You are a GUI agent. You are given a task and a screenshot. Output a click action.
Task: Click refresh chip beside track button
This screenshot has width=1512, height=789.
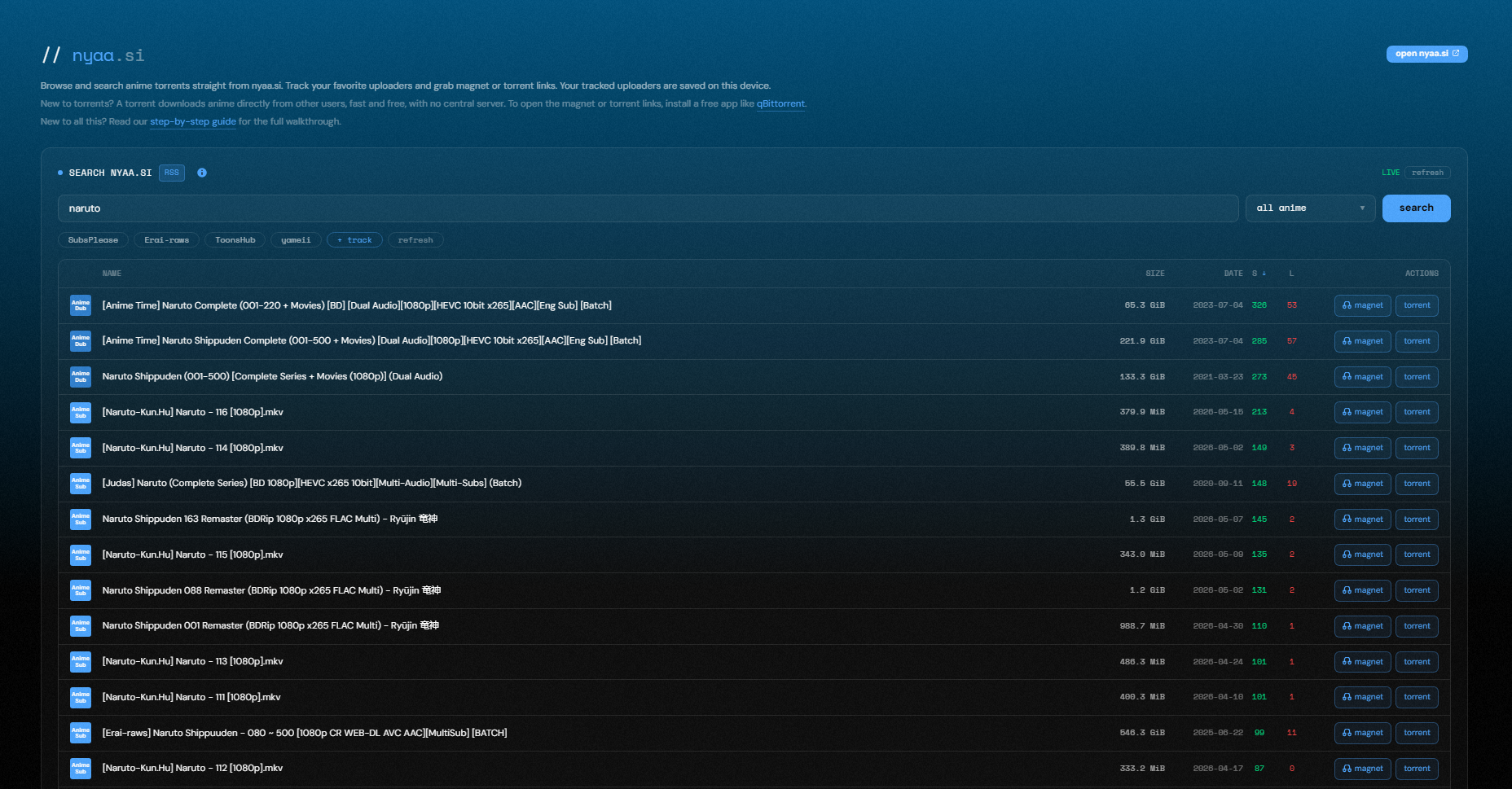coord(415,240)
